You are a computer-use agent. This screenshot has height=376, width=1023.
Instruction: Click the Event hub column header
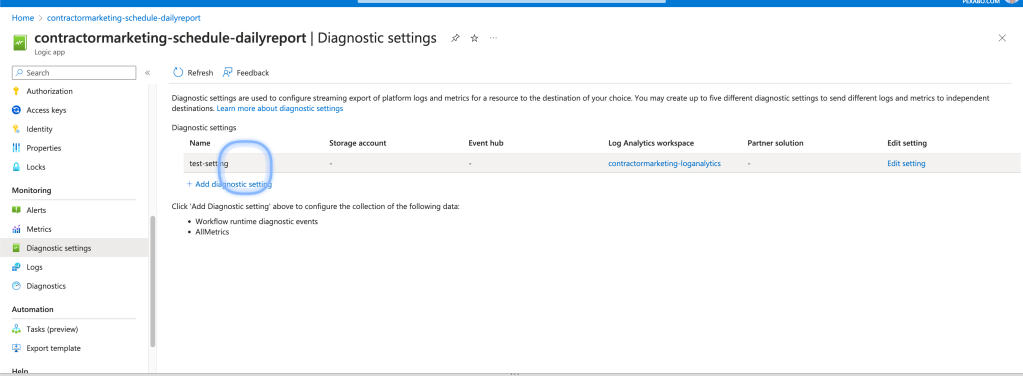pos(486,143)
